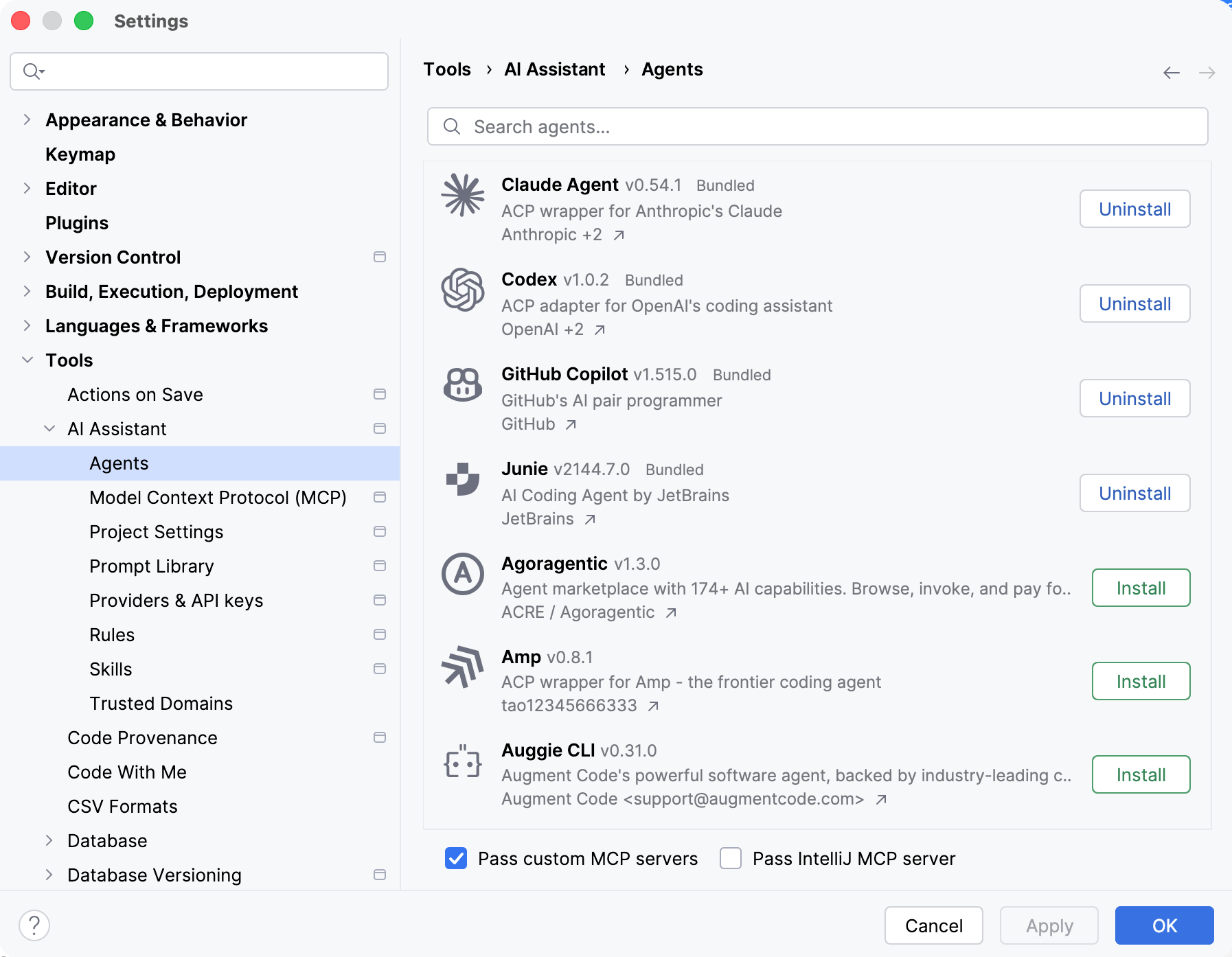1232x957 pixels.
Task: Expand the Database section
Action: 49,840
